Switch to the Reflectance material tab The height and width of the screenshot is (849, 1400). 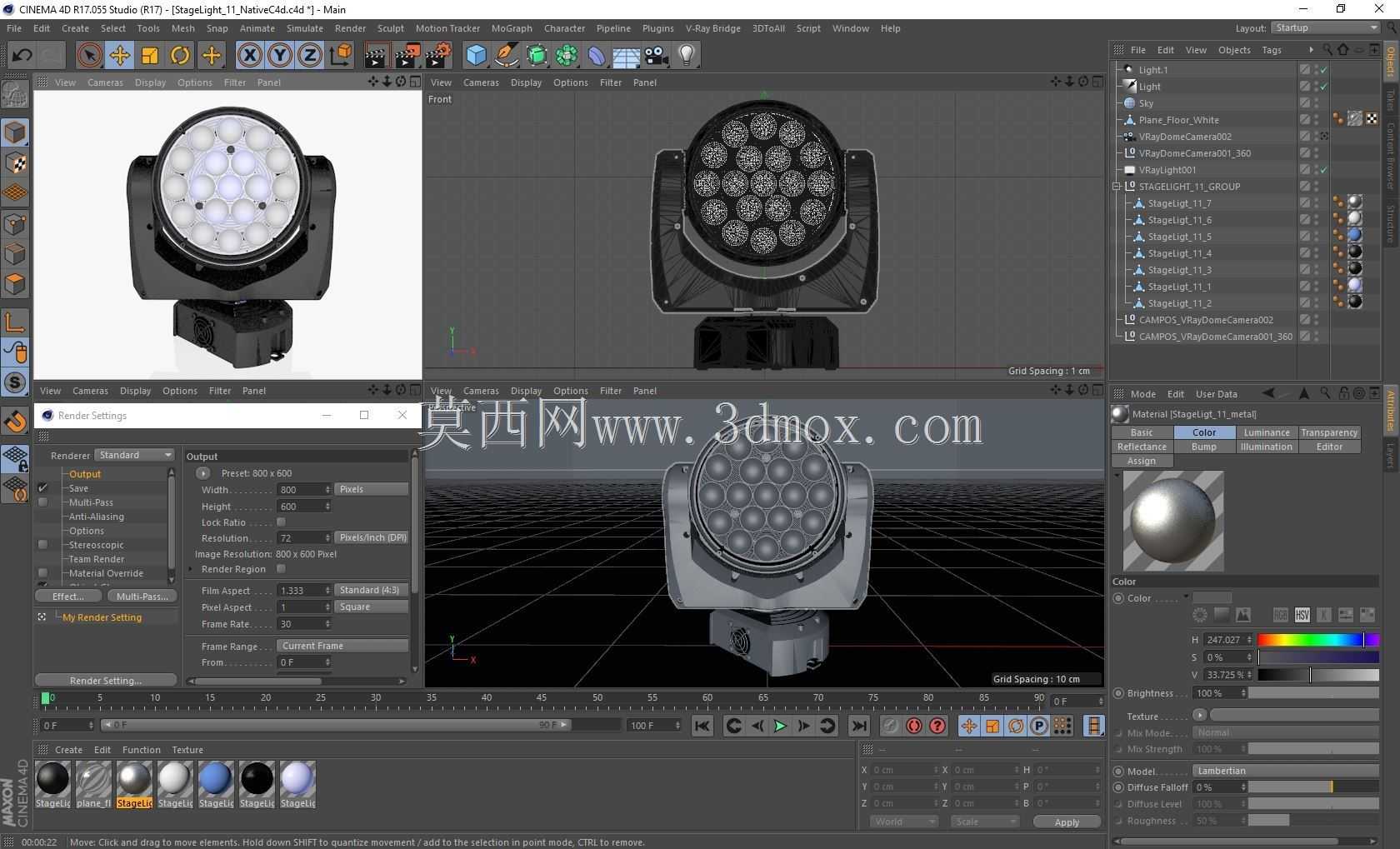click(1142, 447)
